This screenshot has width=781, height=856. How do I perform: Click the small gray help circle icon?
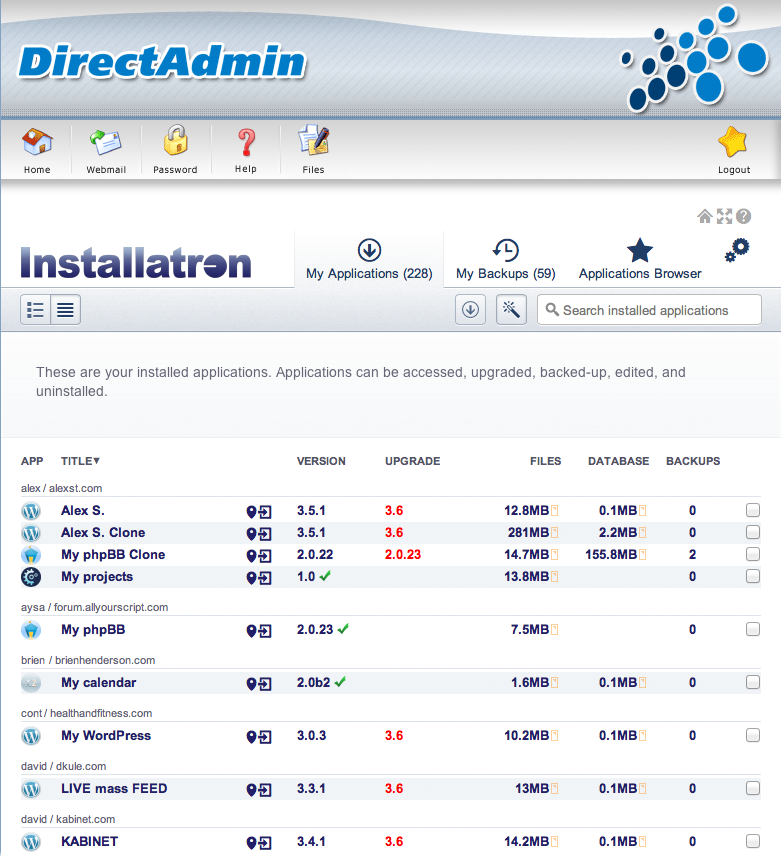pyautogui.click(x=743, y=217)
